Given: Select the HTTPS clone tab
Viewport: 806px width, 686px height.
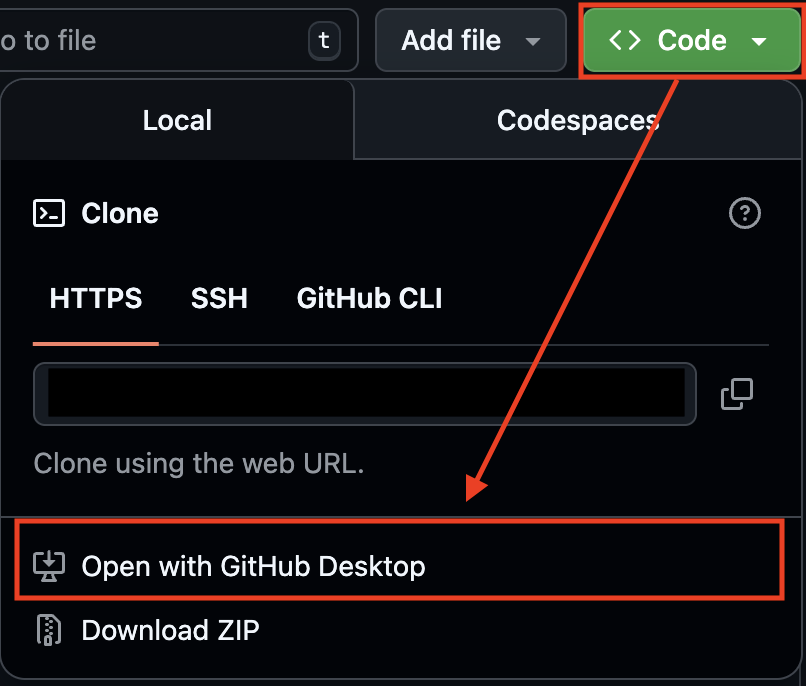Looking at the screenshot, I should click(x=96, y=298).
